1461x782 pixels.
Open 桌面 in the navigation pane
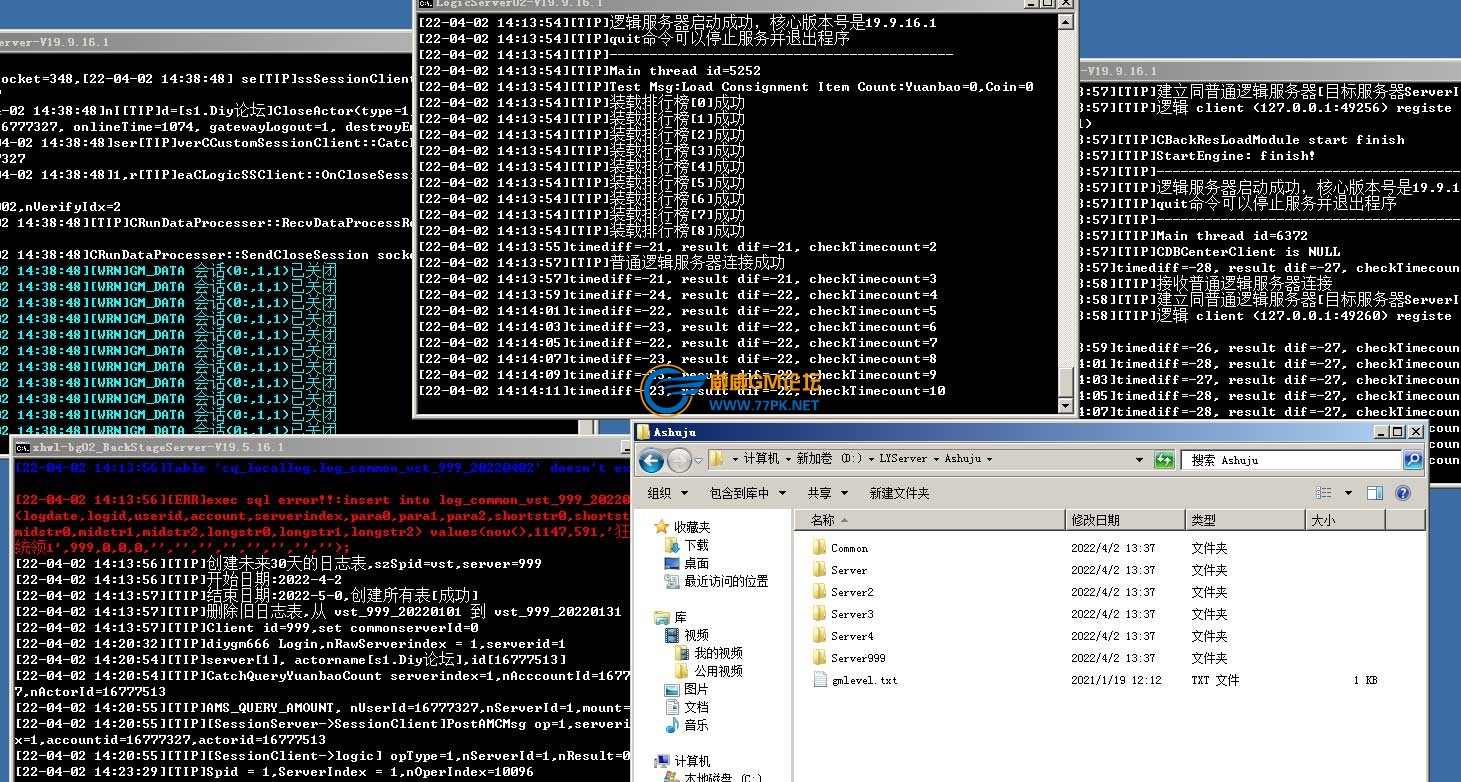(696, 563)
